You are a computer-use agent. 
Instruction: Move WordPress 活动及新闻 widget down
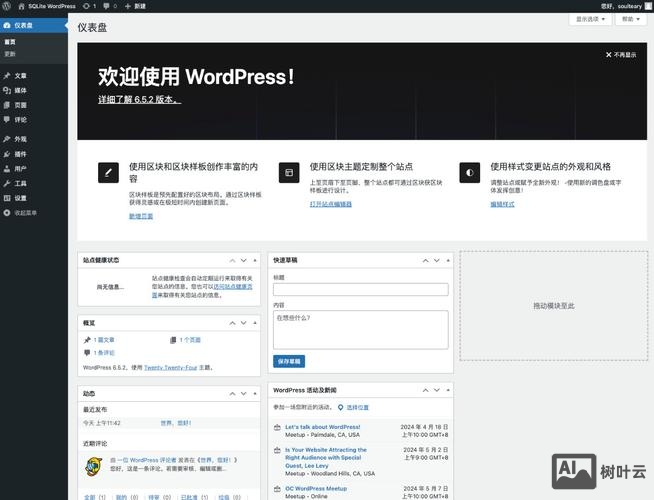click(437, 390)
